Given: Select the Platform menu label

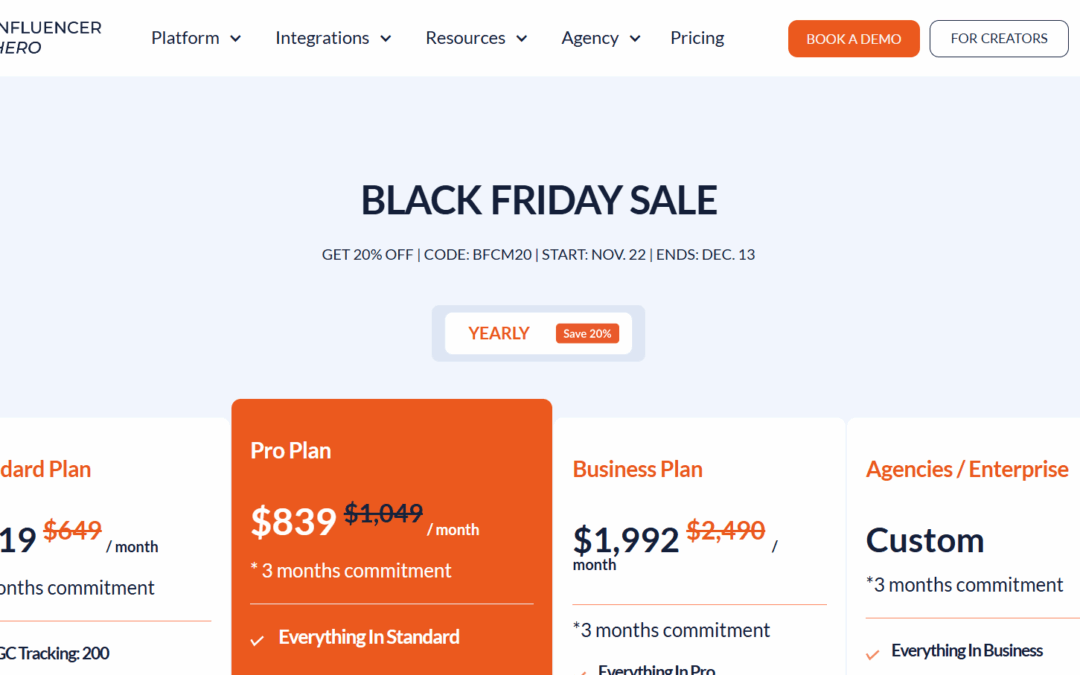Looking at the screenshot, I should click(185, 38).
